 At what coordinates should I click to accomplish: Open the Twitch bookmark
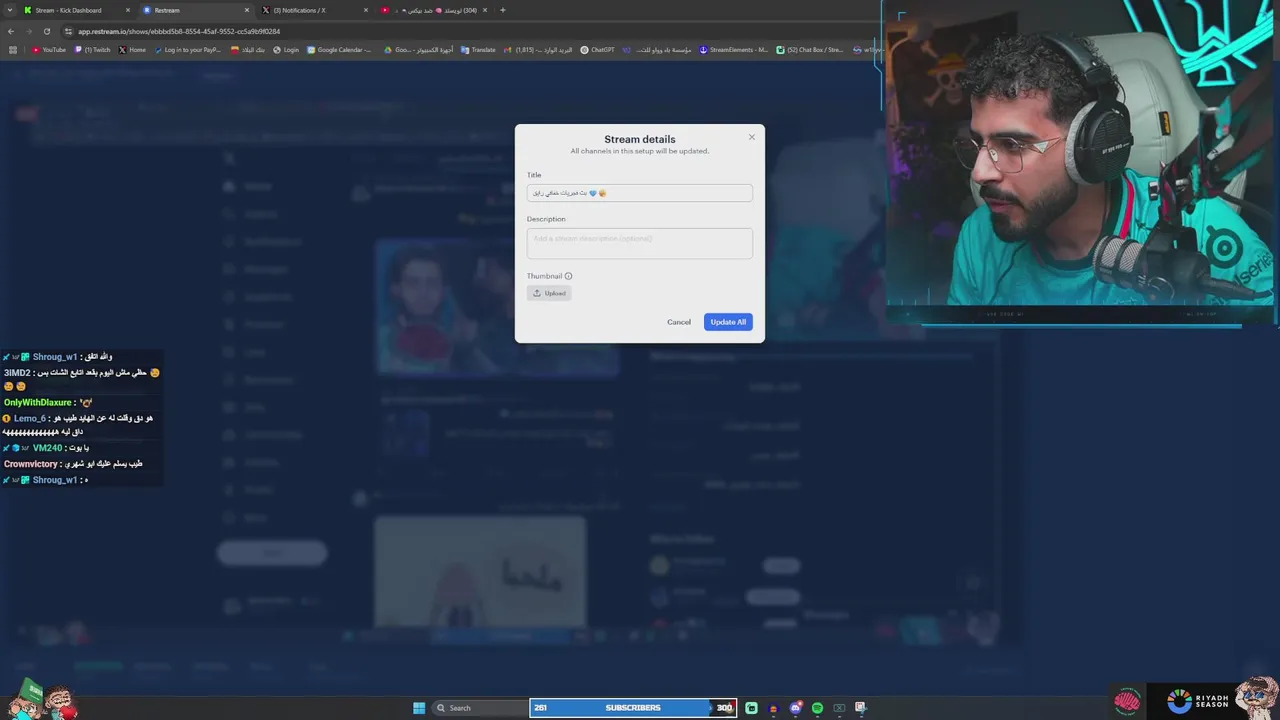93,50
